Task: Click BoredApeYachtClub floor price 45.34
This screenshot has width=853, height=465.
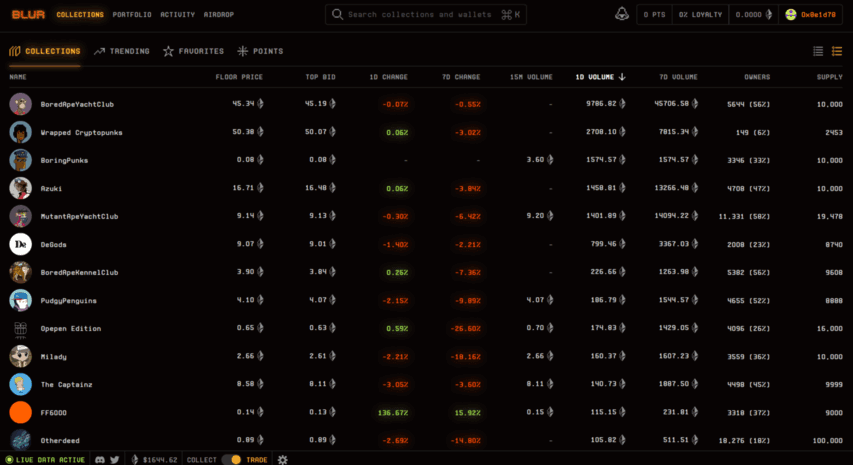Action: 248,103
